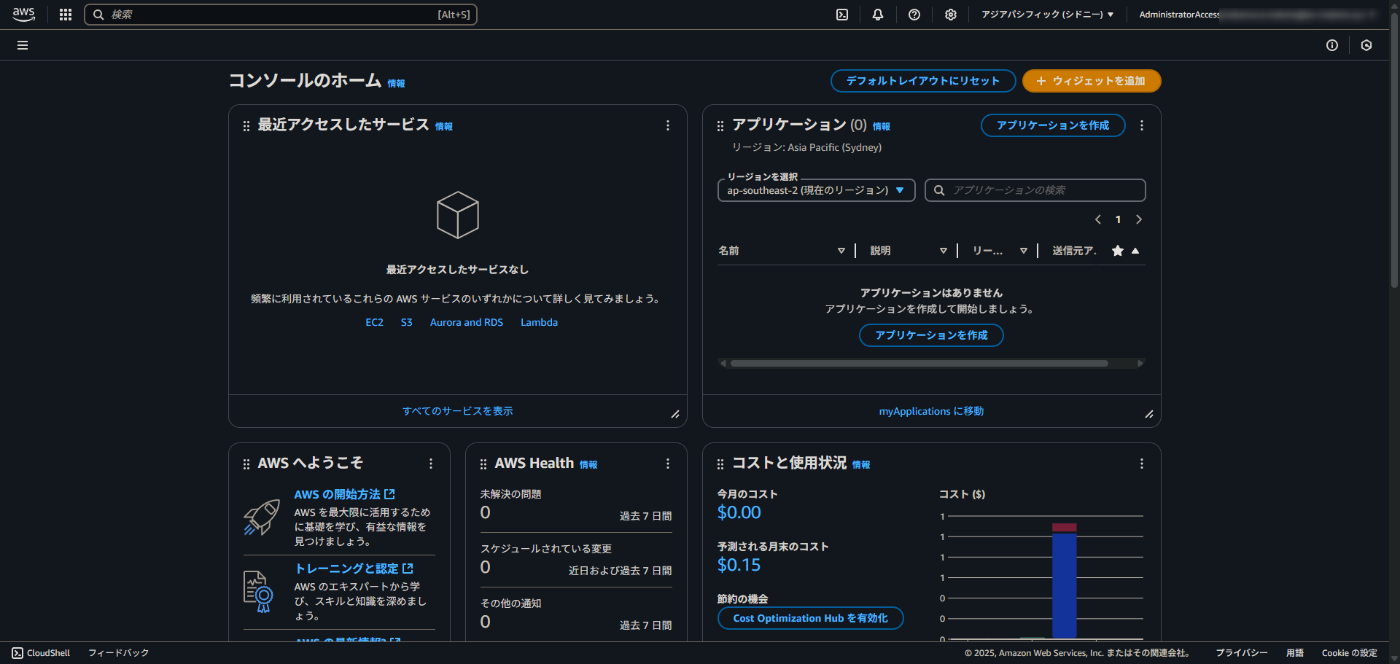Open options menu of AWS Health widget

tap(668, 464)
